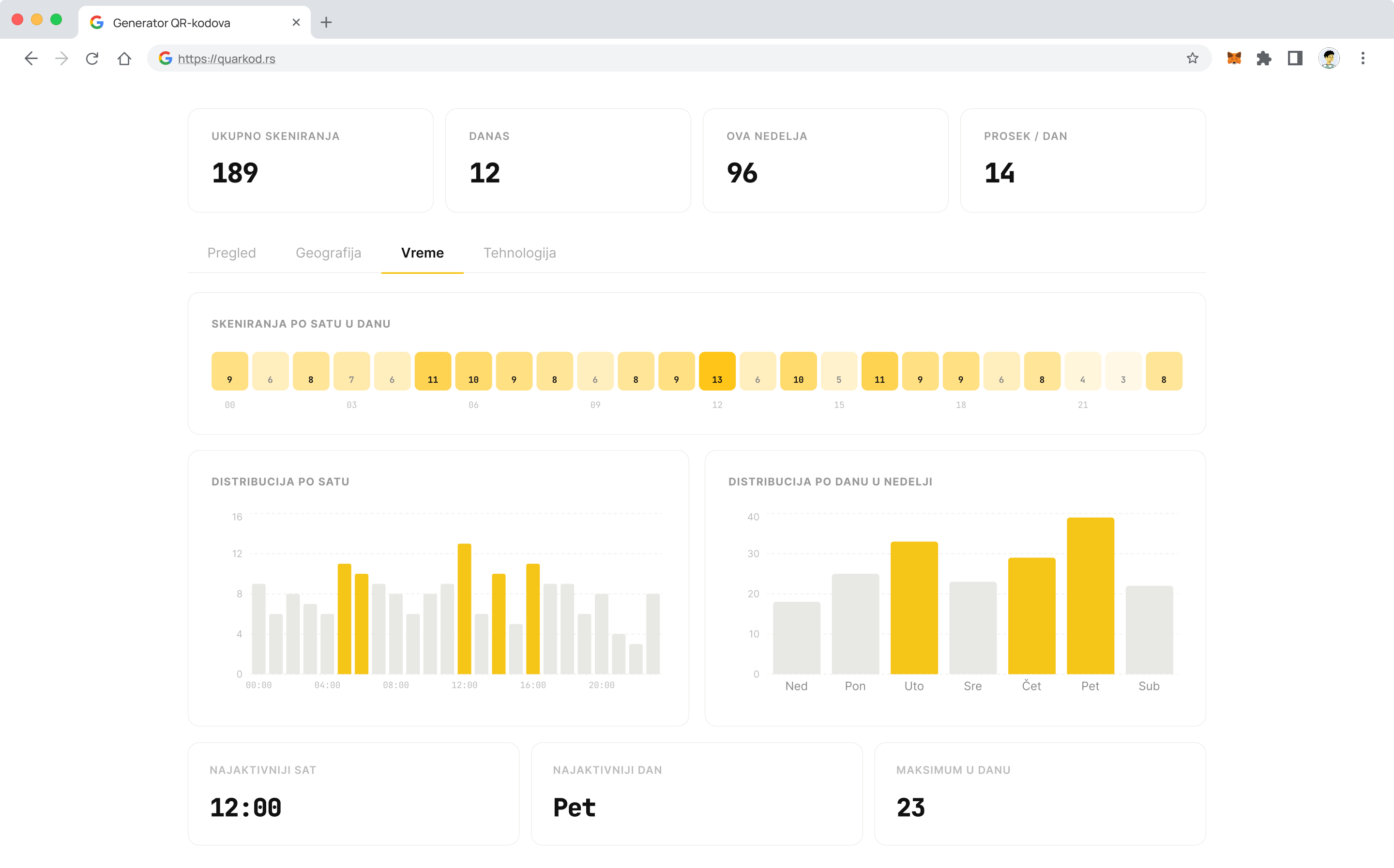The width and height of the screenshot is (1394, 868).
Task: Click the Ukupno skeniranja card
Action: [x=311, y=161]
